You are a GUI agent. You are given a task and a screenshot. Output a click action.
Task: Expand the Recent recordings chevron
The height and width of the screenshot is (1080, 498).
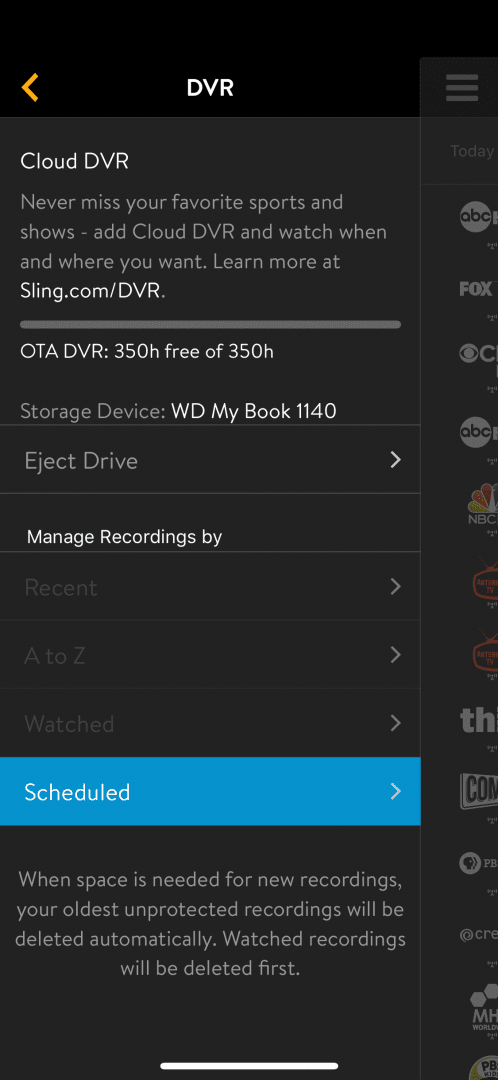(x=395, y=586)
